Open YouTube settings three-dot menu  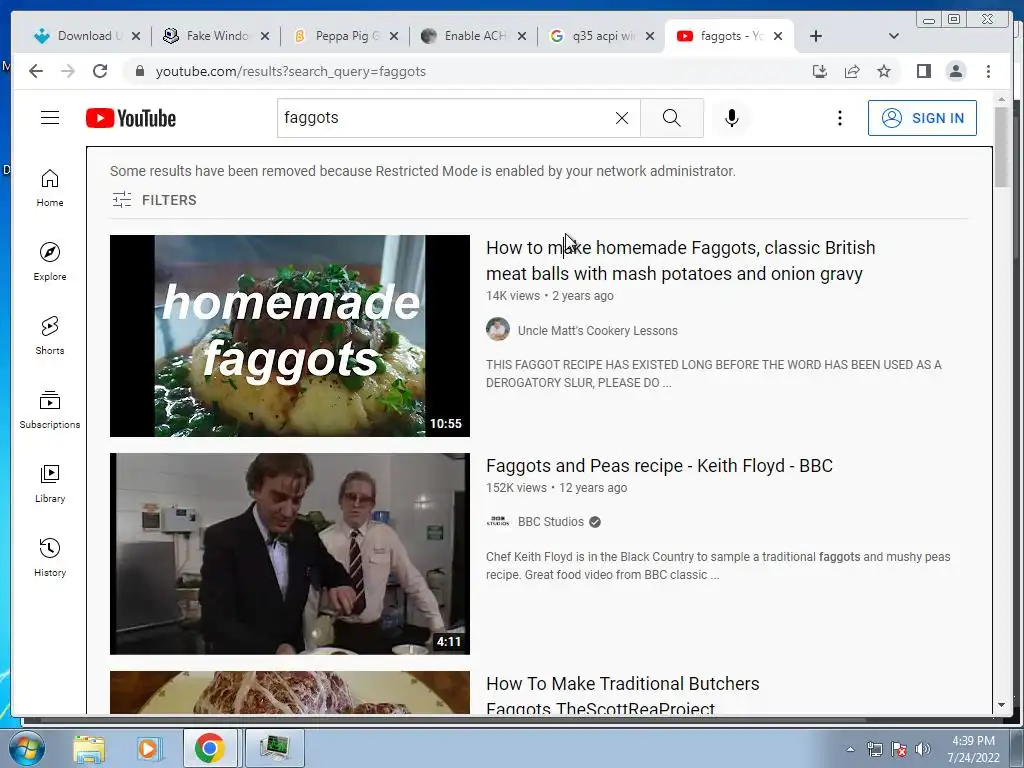[840, 118]
